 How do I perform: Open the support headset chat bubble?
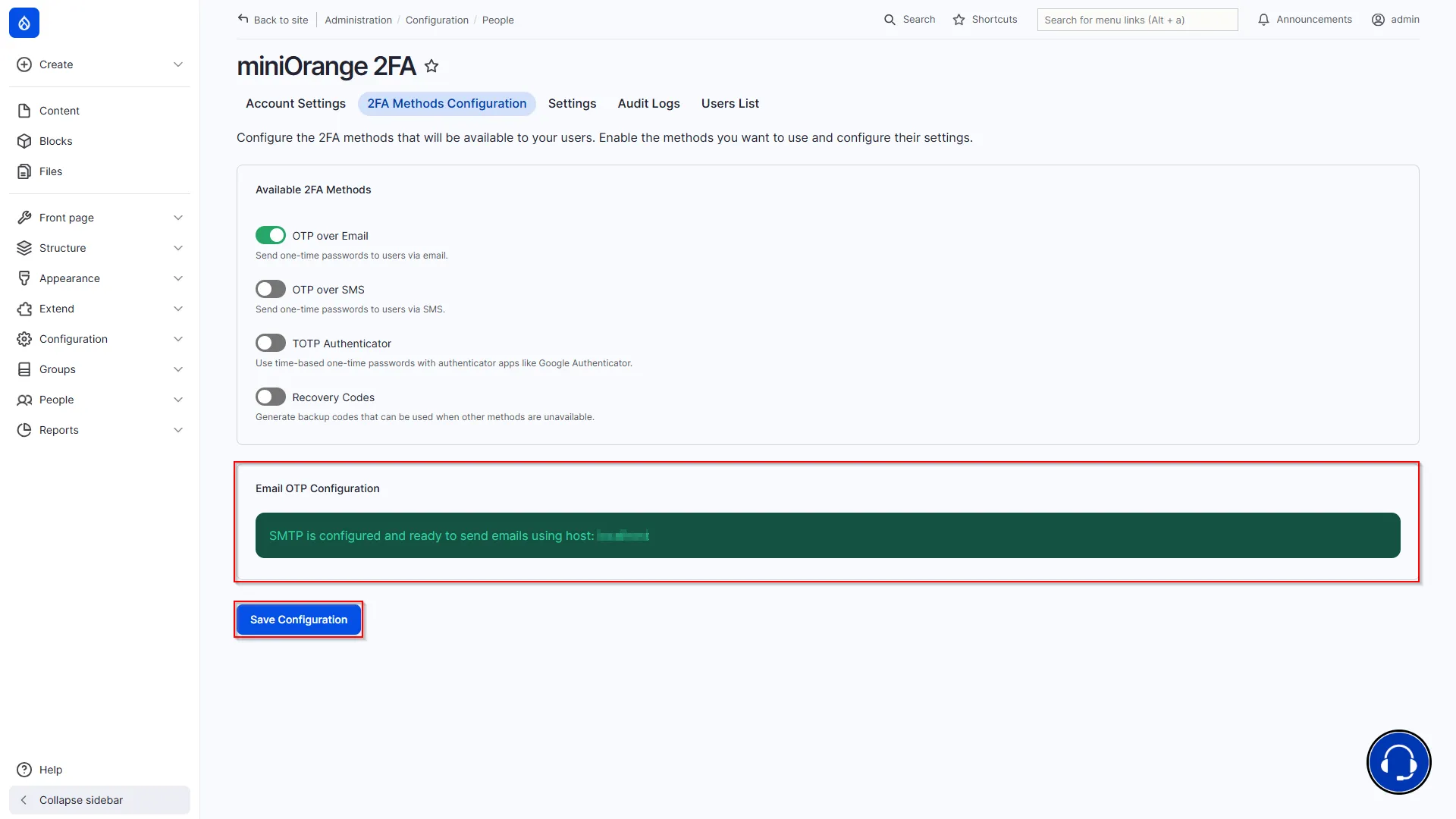tap(1398, 761)
